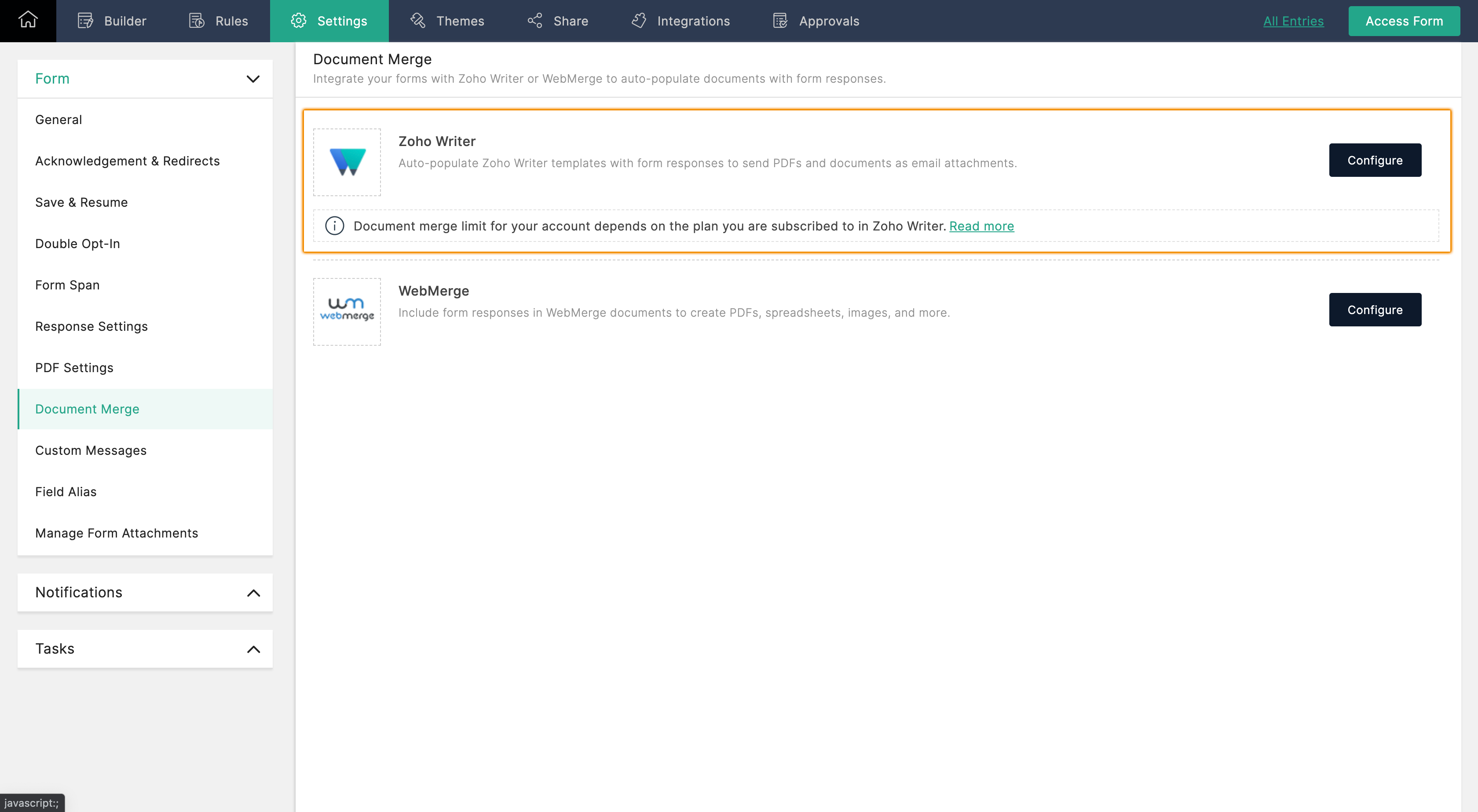Open Custom Messages

click(145, 450)
